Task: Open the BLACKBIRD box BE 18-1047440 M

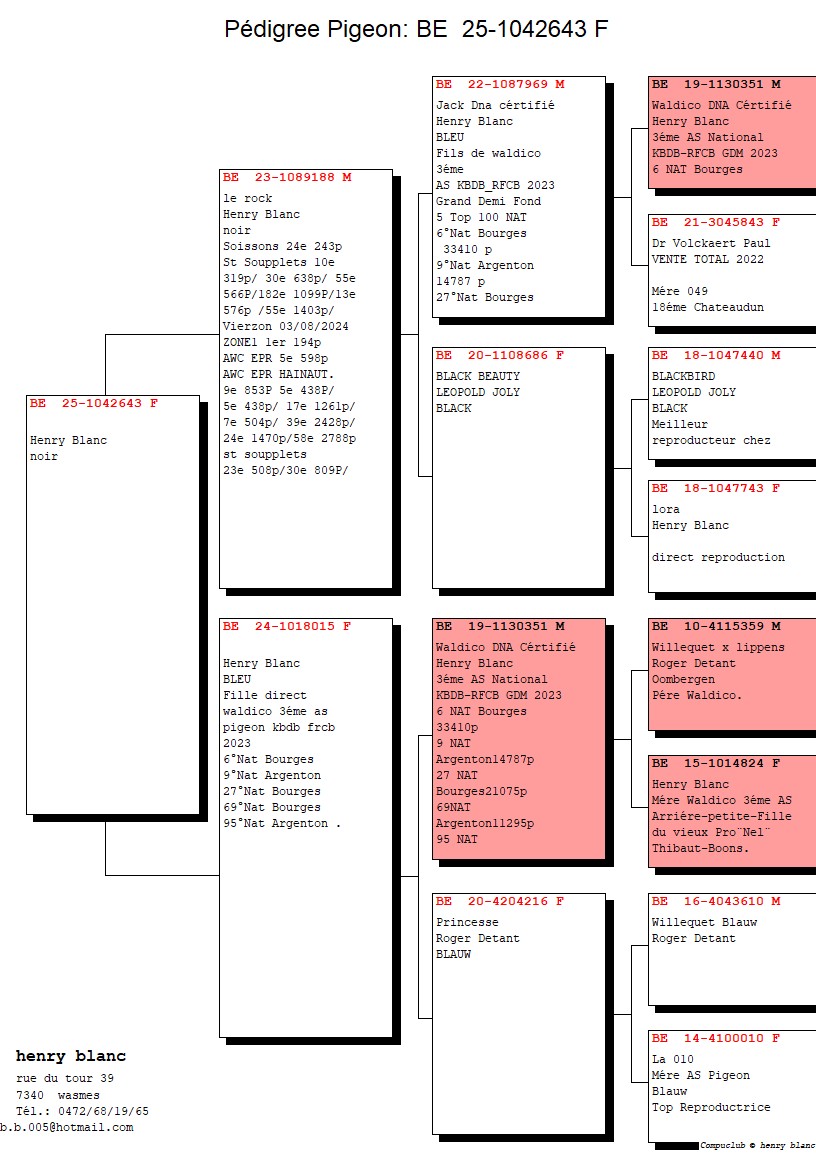Action: pyautogui.click(x=732, y=403)
